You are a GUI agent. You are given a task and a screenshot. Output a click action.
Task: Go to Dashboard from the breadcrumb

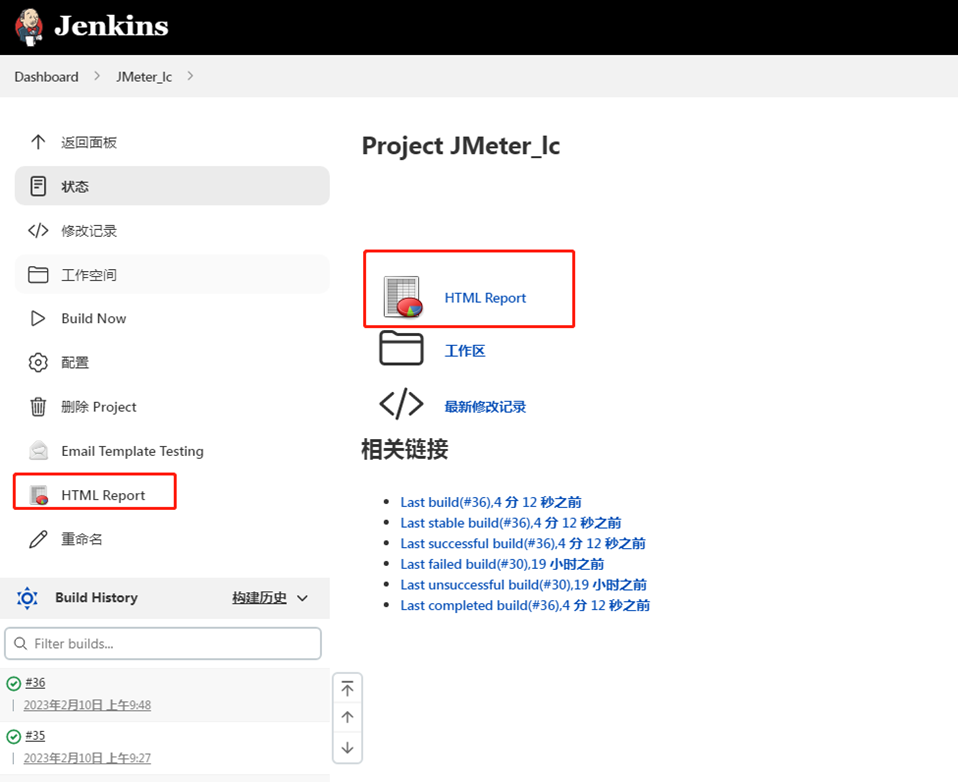coord(46,76)
